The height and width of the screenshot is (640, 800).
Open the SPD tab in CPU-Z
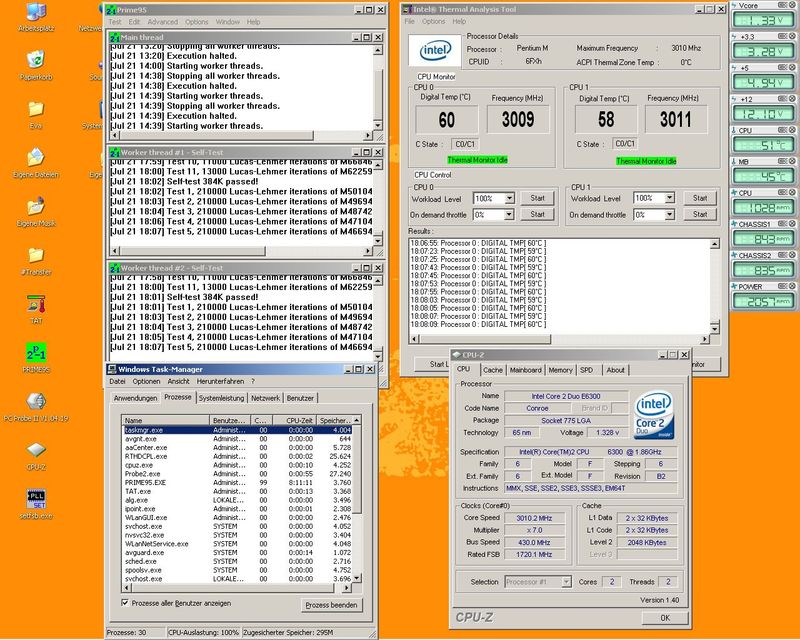(586, 370)
